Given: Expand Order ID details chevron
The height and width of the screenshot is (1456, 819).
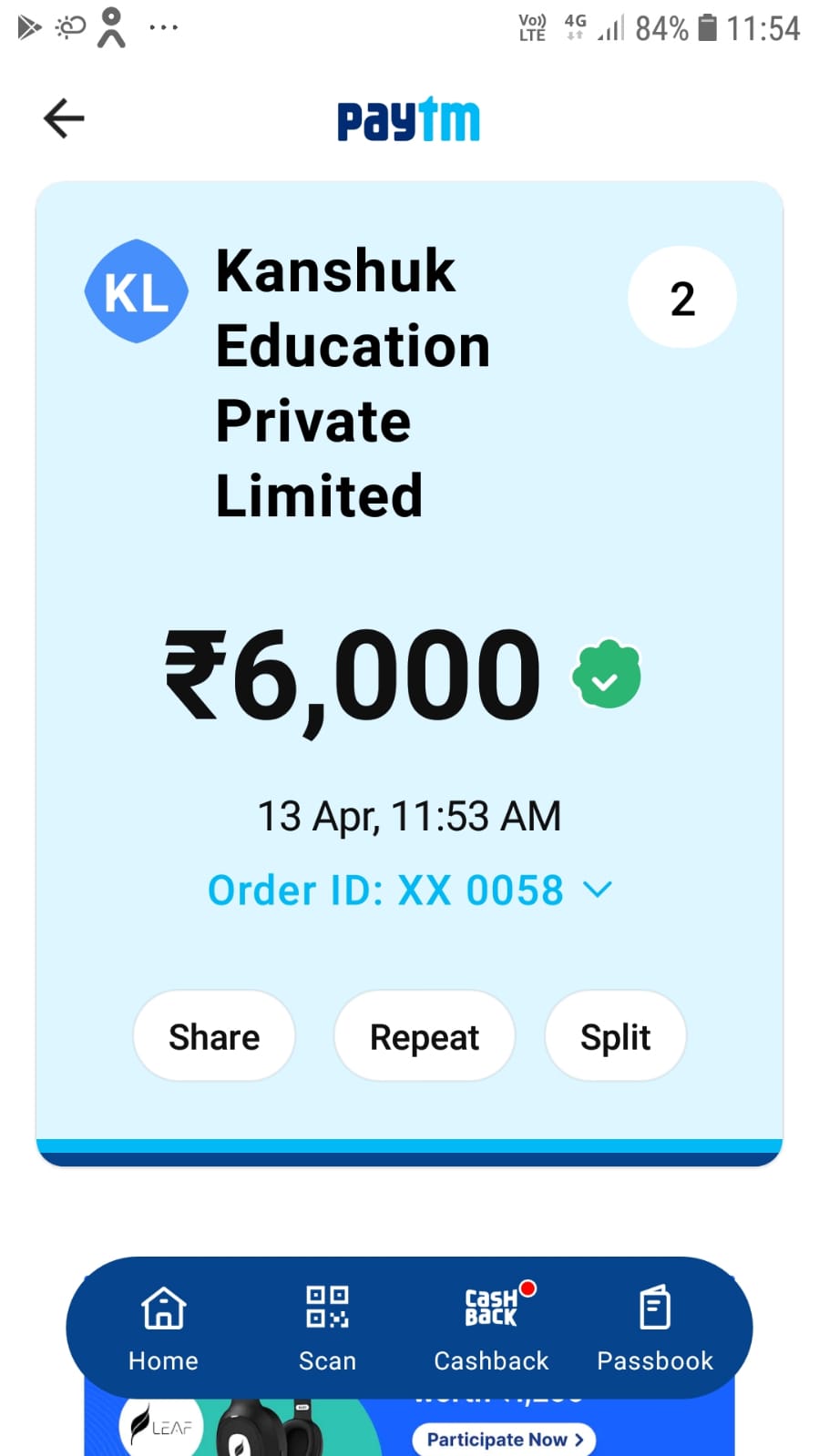Looking at the screenshot, I should click(x=598, y=889).
